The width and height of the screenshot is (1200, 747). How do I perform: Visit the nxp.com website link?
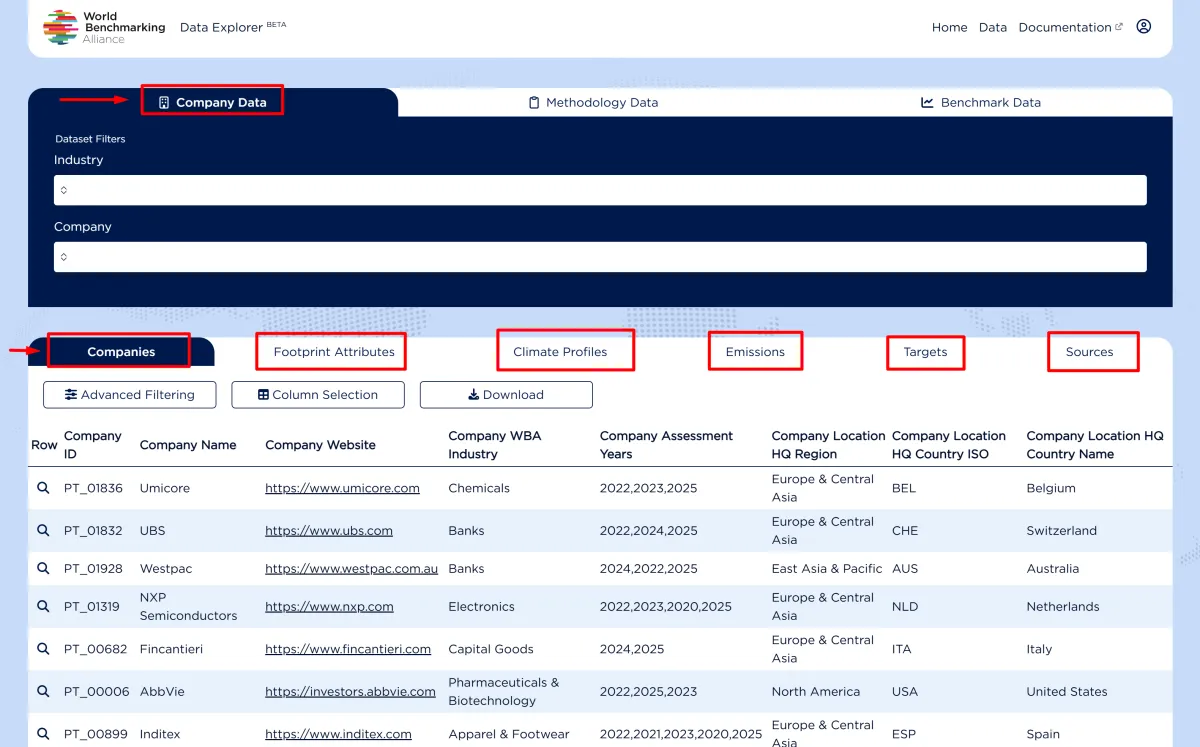click(329, 606)
